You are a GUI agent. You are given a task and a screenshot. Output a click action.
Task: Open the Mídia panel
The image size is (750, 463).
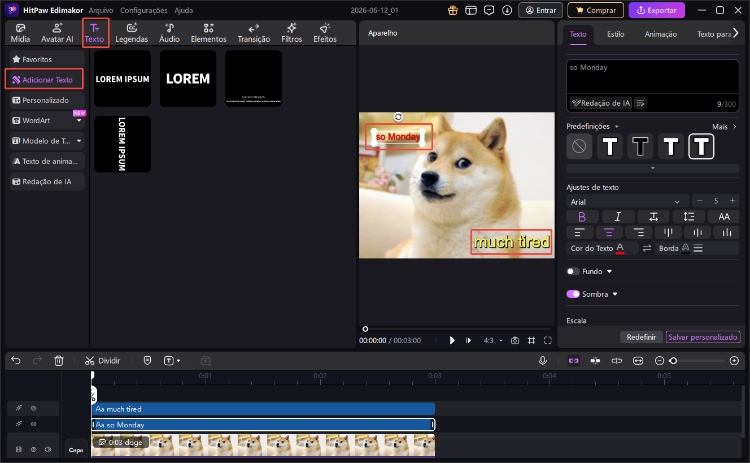point(20,33)
